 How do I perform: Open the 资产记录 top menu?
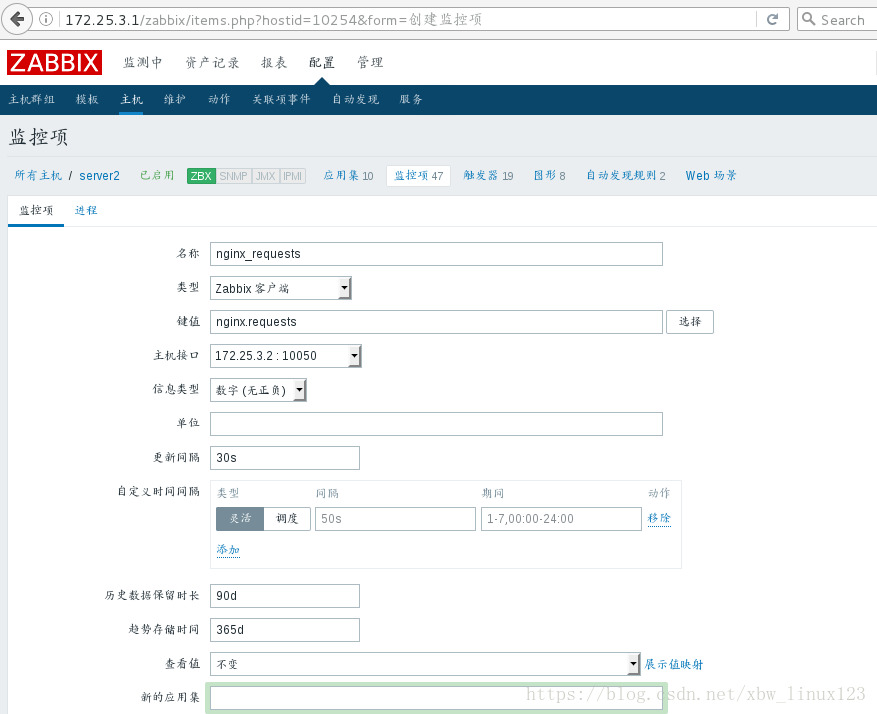pos(212,62)
